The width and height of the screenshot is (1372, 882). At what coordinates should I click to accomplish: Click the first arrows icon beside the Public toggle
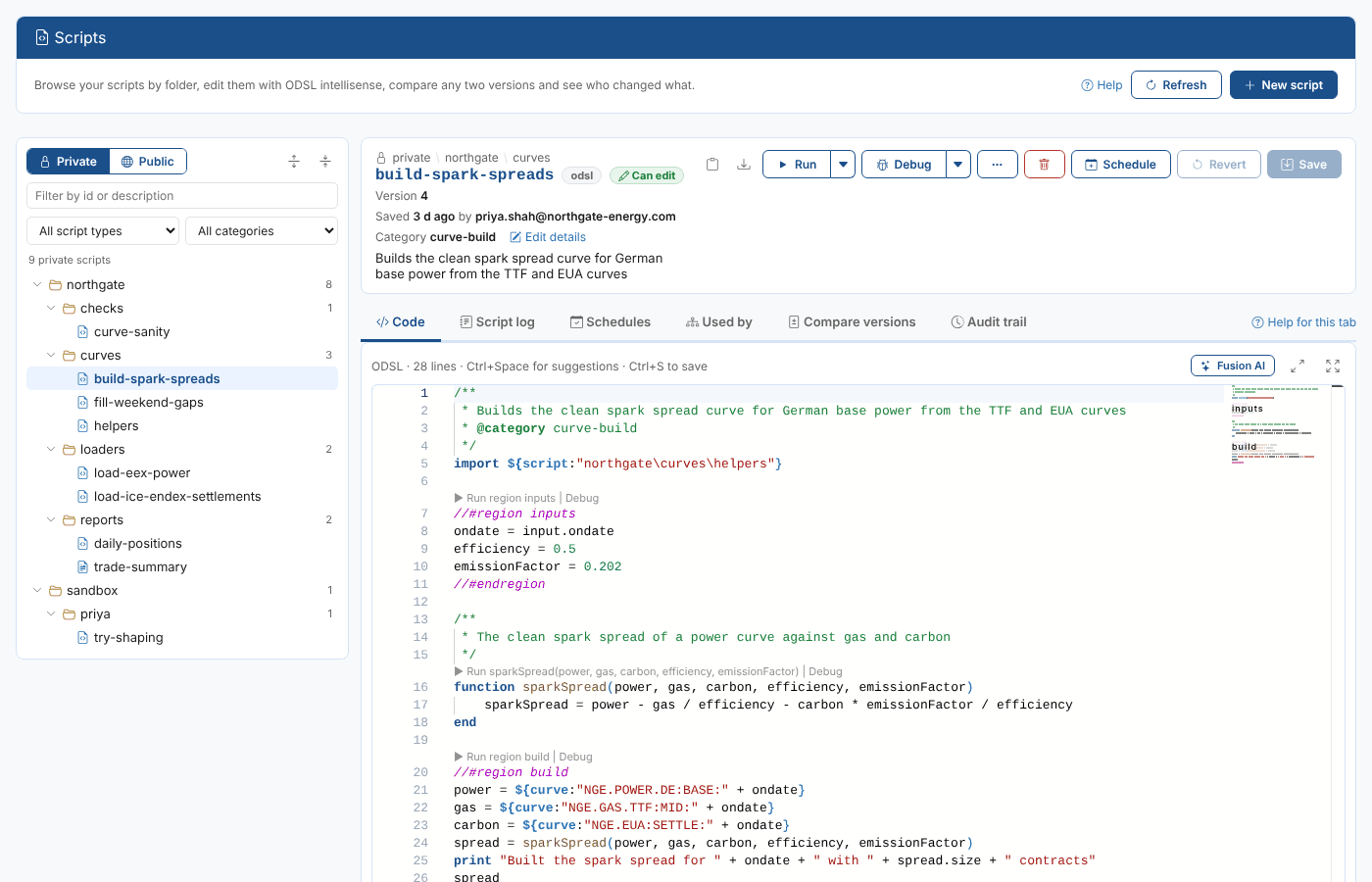click(294, 162)
